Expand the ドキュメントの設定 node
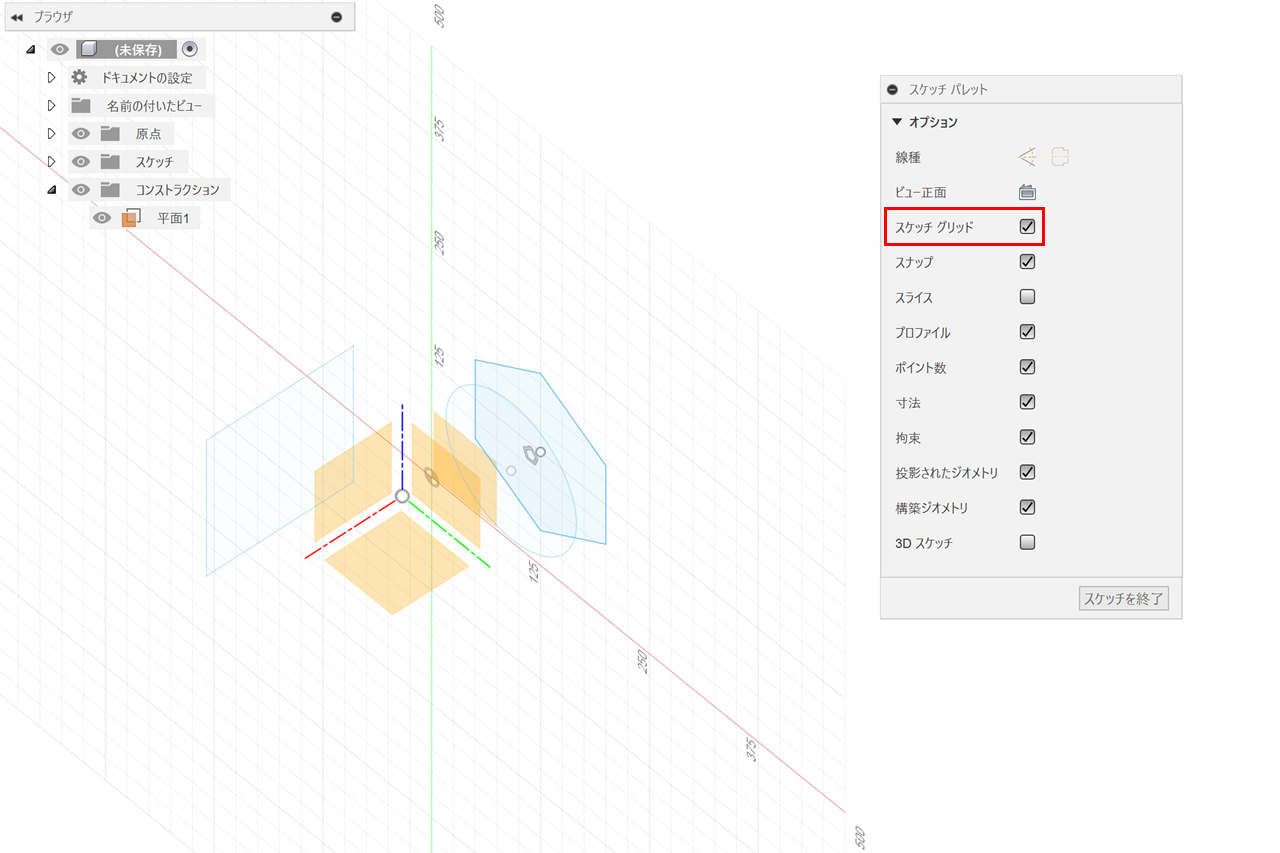The image size is (1280, 853). [52, 77]
